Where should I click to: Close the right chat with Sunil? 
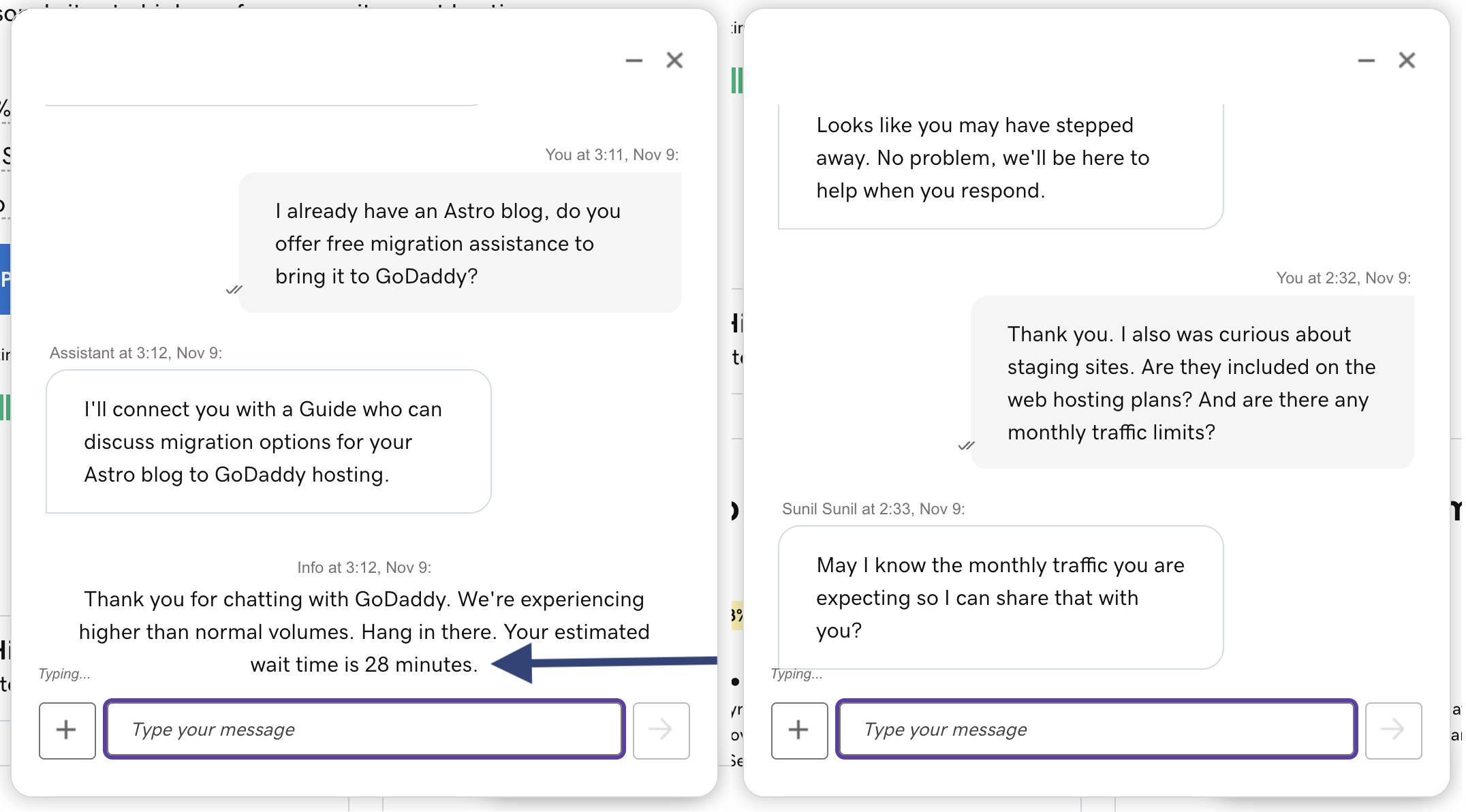point(1407,61)
